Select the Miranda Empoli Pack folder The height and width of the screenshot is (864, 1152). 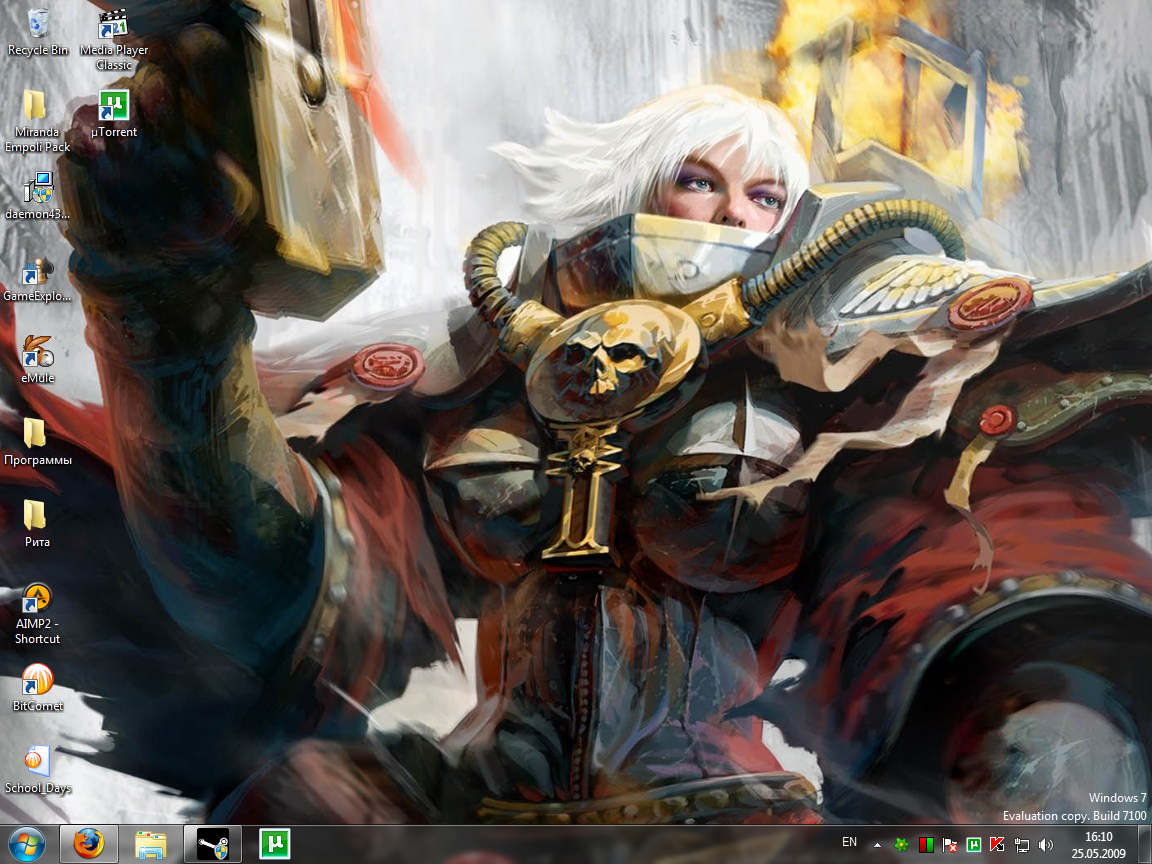(37, 121)
